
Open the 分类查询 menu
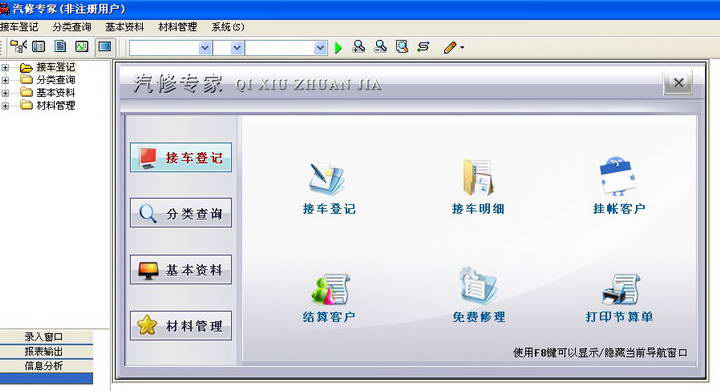[72, 27]
